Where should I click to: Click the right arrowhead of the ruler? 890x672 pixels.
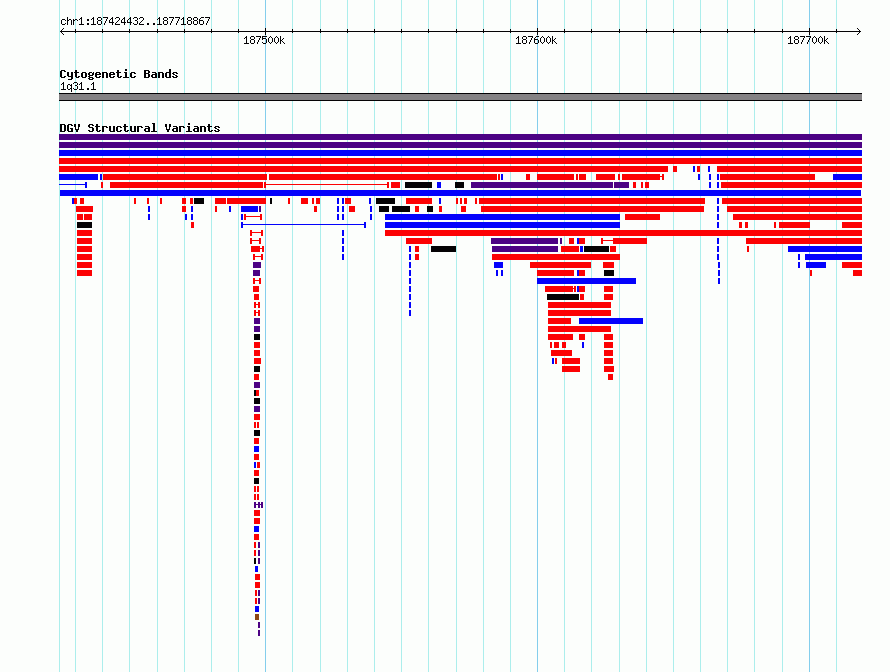859,32
